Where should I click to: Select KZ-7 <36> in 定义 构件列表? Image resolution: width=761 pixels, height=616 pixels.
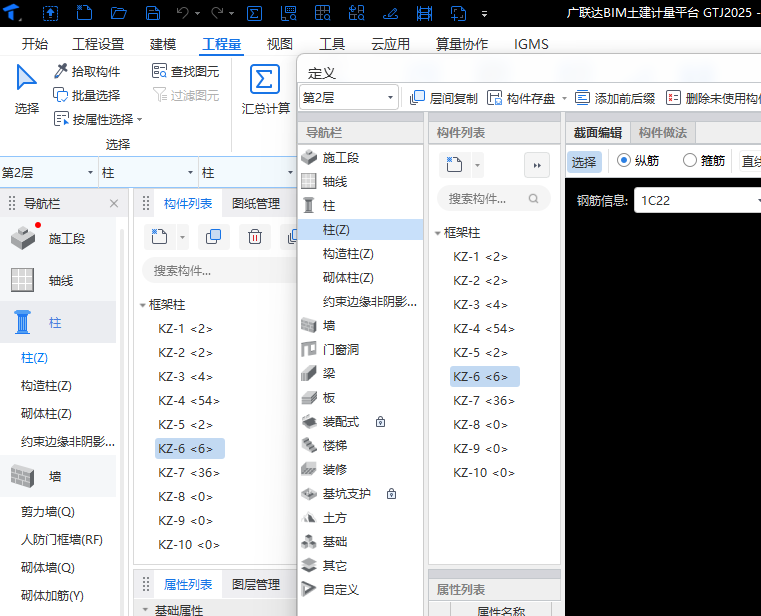point(484,400)
